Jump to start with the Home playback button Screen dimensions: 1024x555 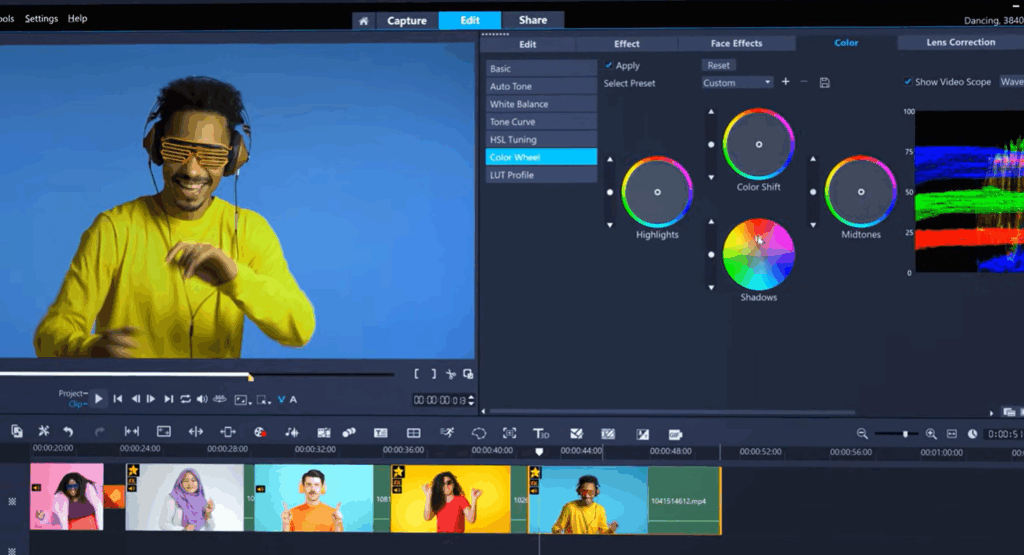point(118,398)
